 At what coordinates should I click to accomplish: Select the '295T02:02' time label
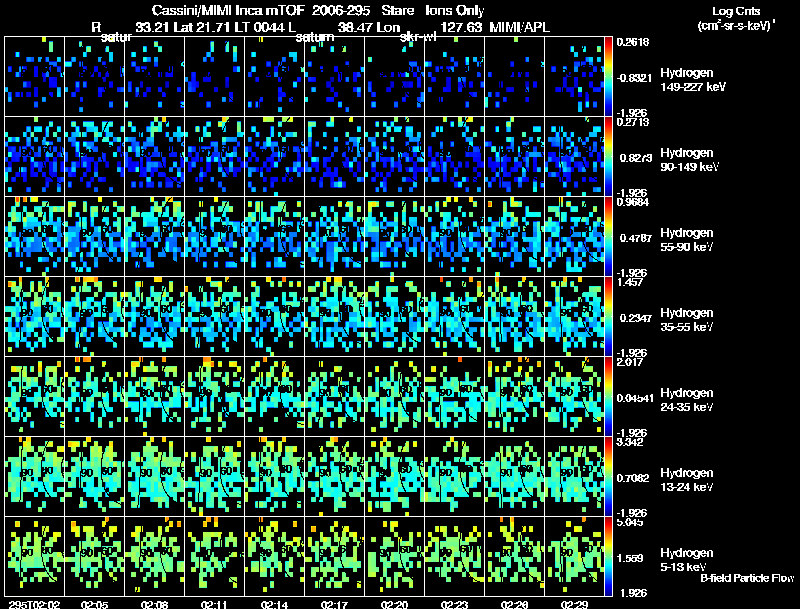click(x=34, y=605)
